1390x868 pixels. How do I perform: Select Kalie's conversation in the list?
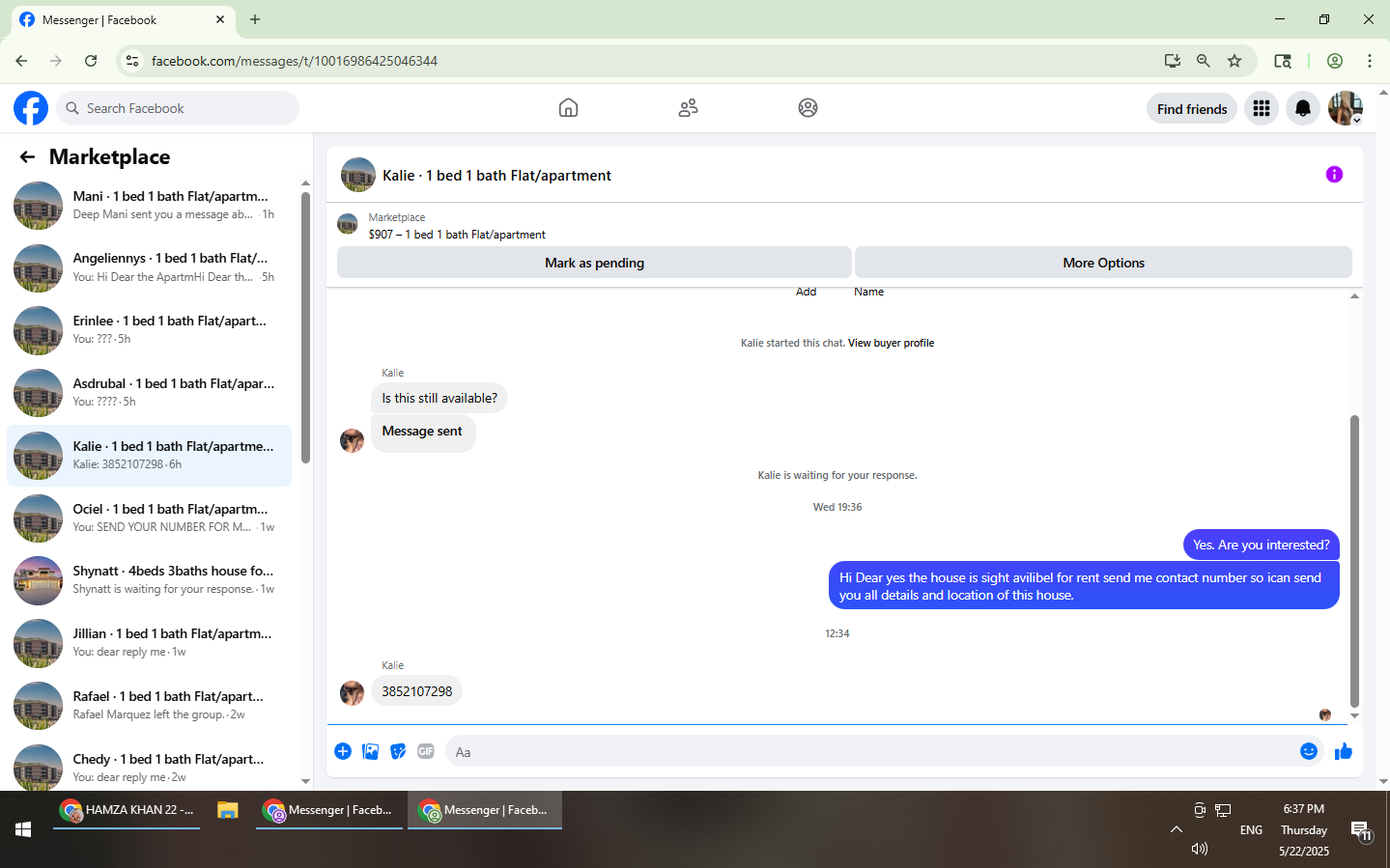[150, 456]
